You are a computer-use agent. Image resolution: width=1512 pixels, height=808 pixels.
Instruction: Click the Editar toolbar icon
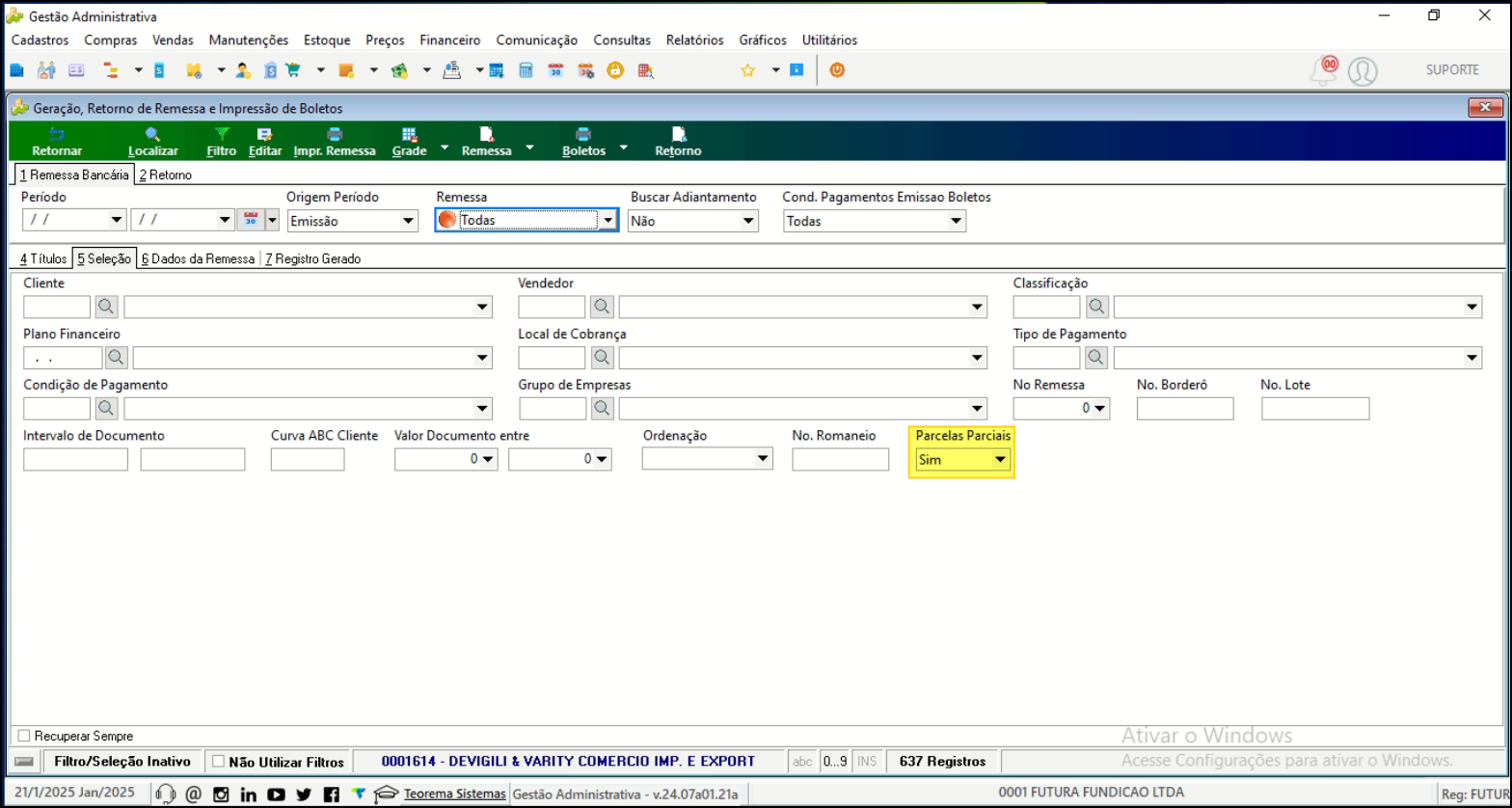tap(264, 134)
